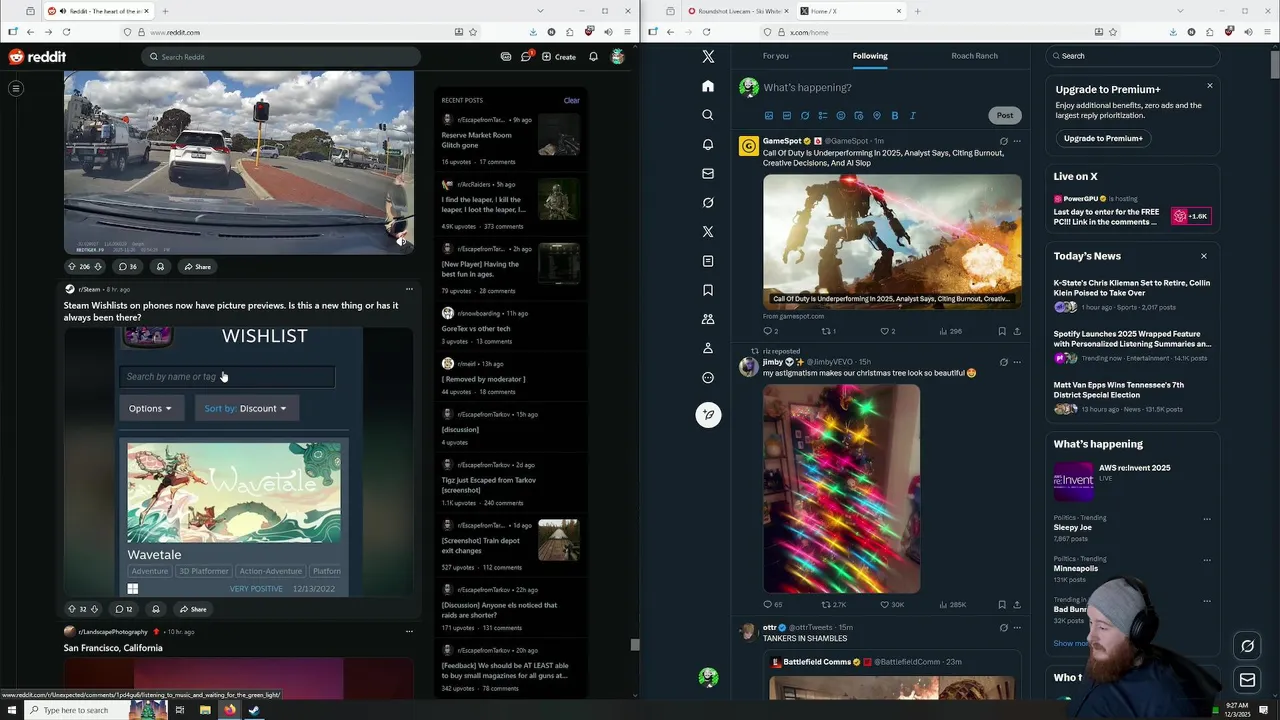This screenshot has height=720, width=1280.
Task: Open 'GoreTex vs other tech' recent post
Action: pyautogui.click(x=476, y=328)
